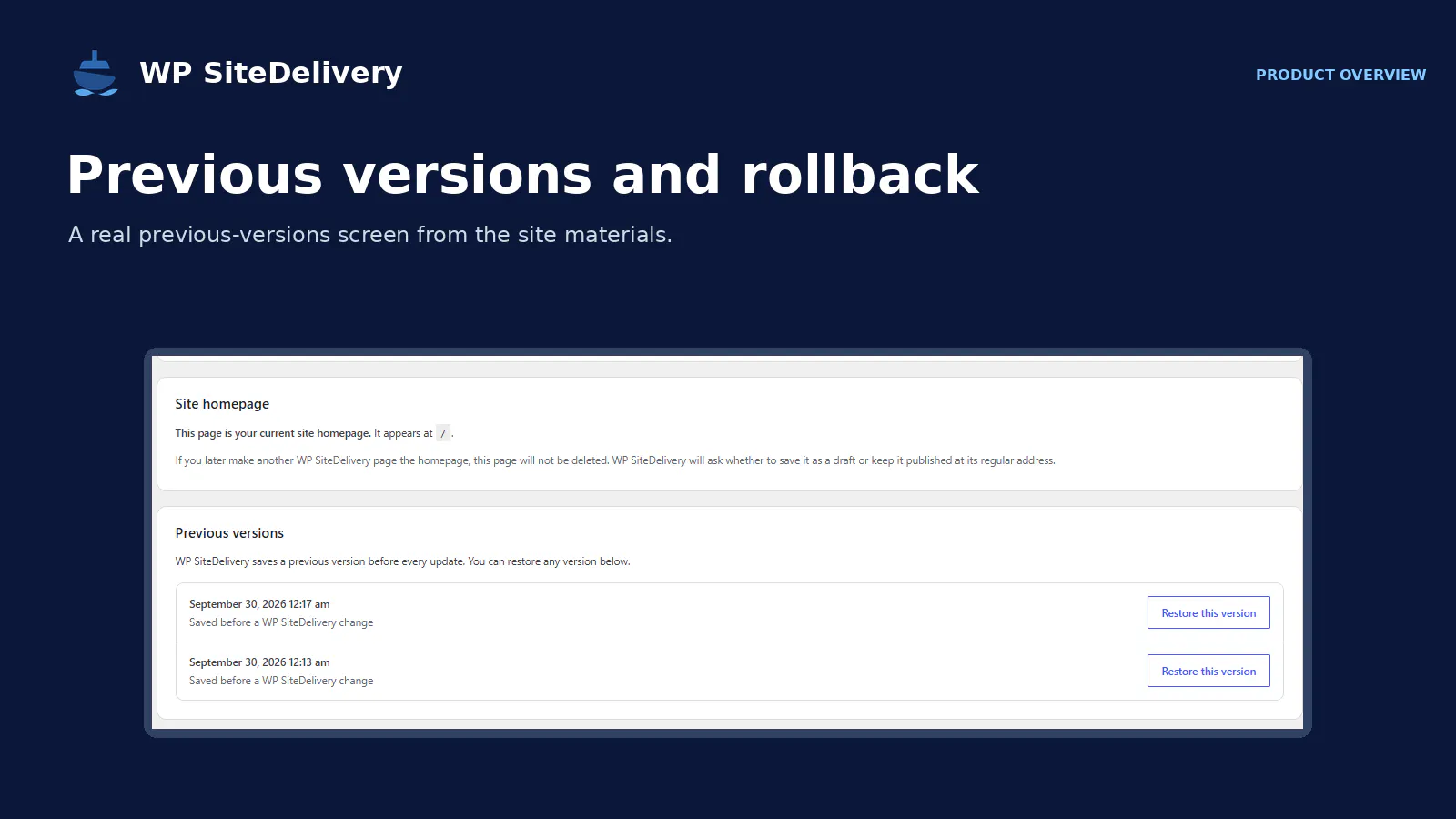Viewport: 1456px width, 819px height.
Task: Click 'This page is your current site homepage' text
Action: tap(273, 433)
